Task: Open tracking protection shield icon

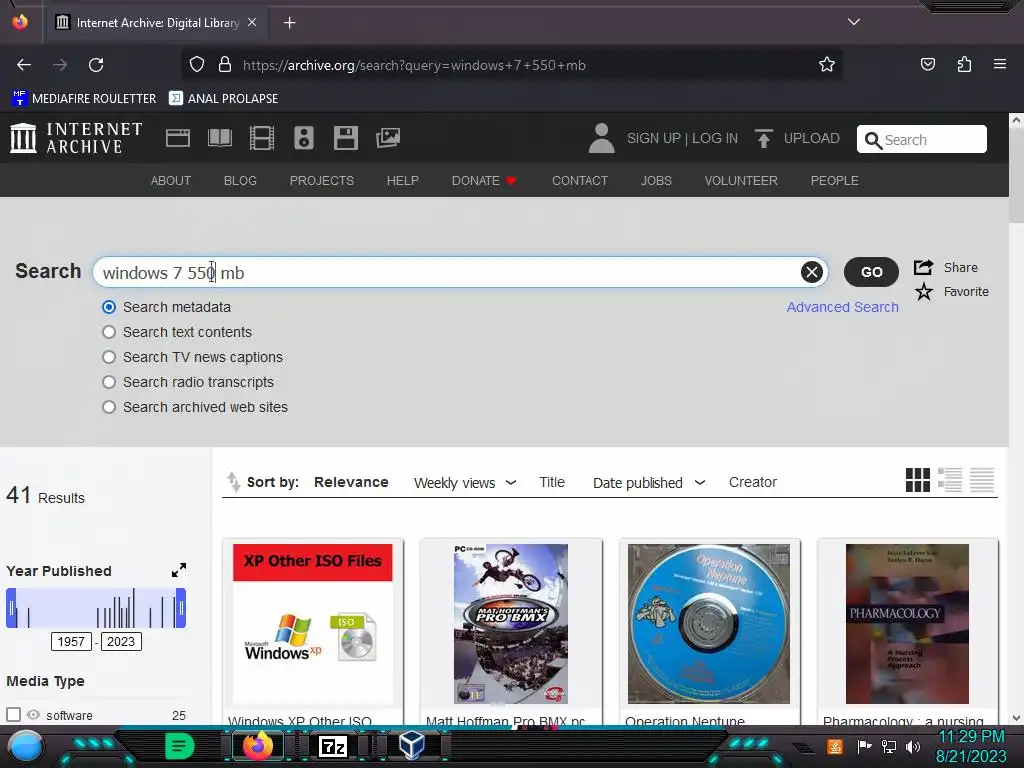Action: coord(197,65)
